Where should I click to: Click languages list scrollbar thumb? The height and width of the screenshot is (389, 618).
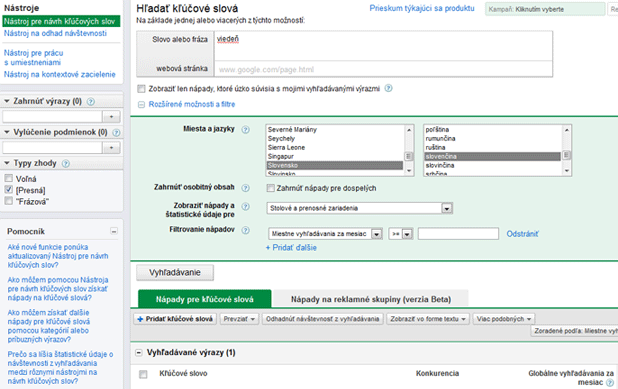(x=566, y=155)
